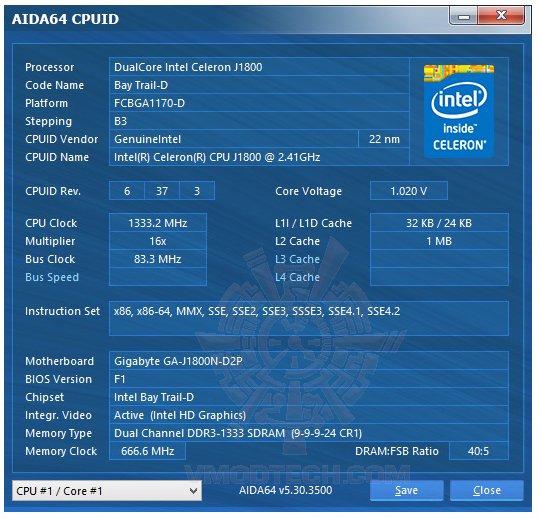Click the CPU Clock value 1333.2 MHz

click(158, 223)
